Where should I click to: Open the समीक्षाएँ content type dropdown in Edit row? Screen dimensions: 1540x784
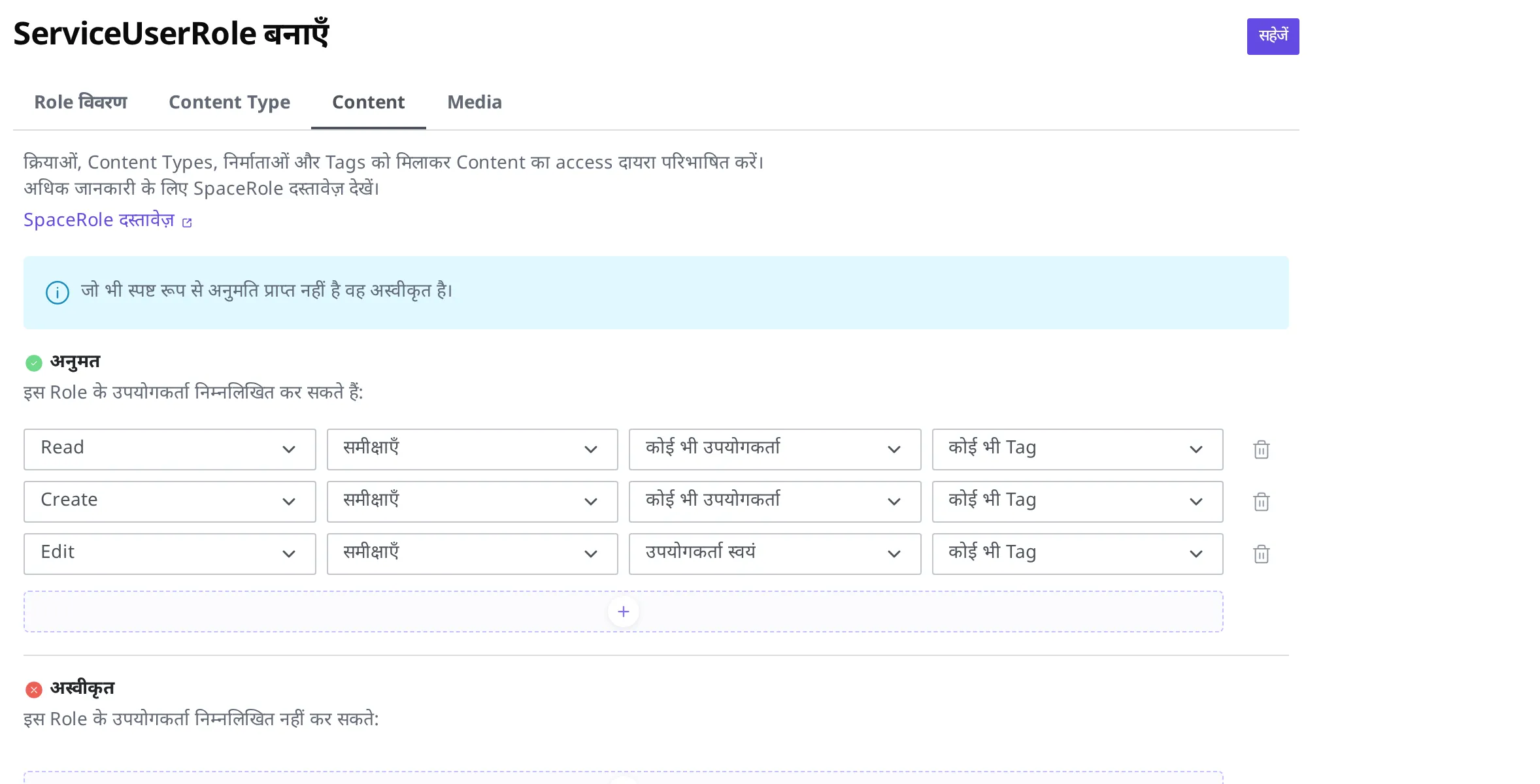tap(473, 554)
